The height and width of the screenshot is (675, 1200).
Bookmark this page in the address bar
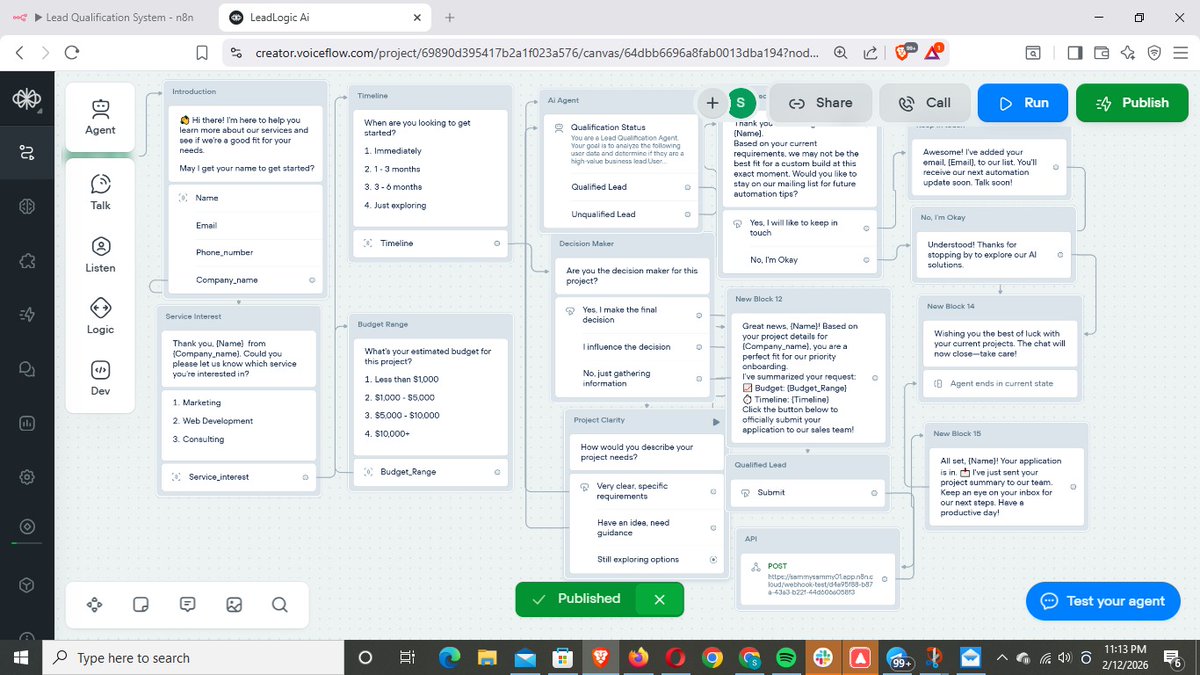tap(202, 52)
